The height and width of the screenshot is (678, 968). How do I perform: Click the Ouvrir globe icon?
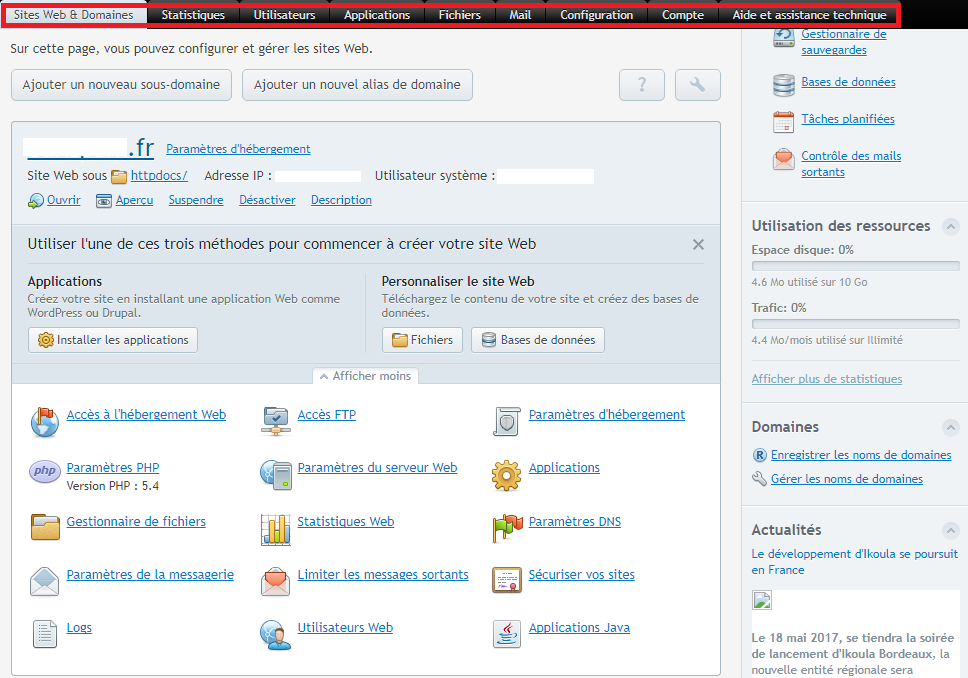pos(36,201)
